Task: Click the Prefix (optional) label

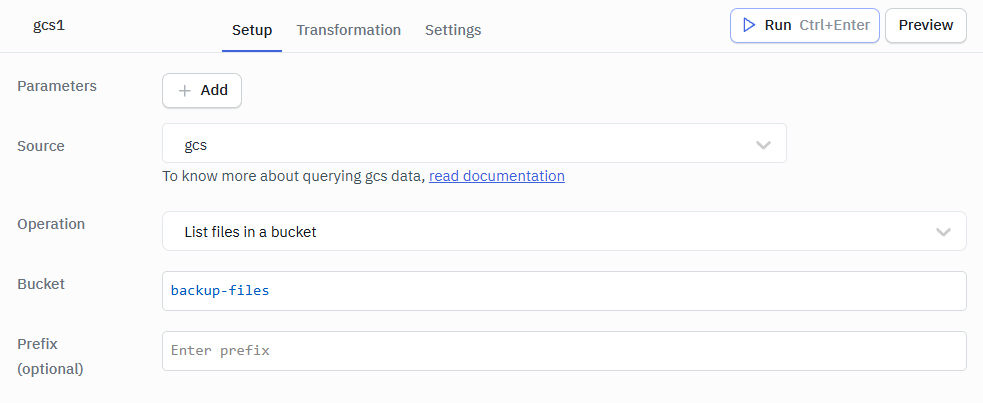Action: click(x=51, y=356)
